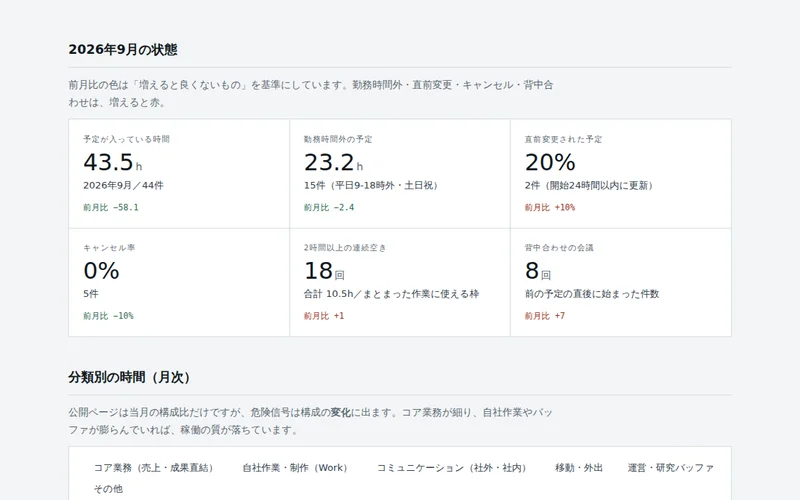Screen dimensions: 800x500
Task: Click the 43.5 h scheduled hours value
Action: 113,162
